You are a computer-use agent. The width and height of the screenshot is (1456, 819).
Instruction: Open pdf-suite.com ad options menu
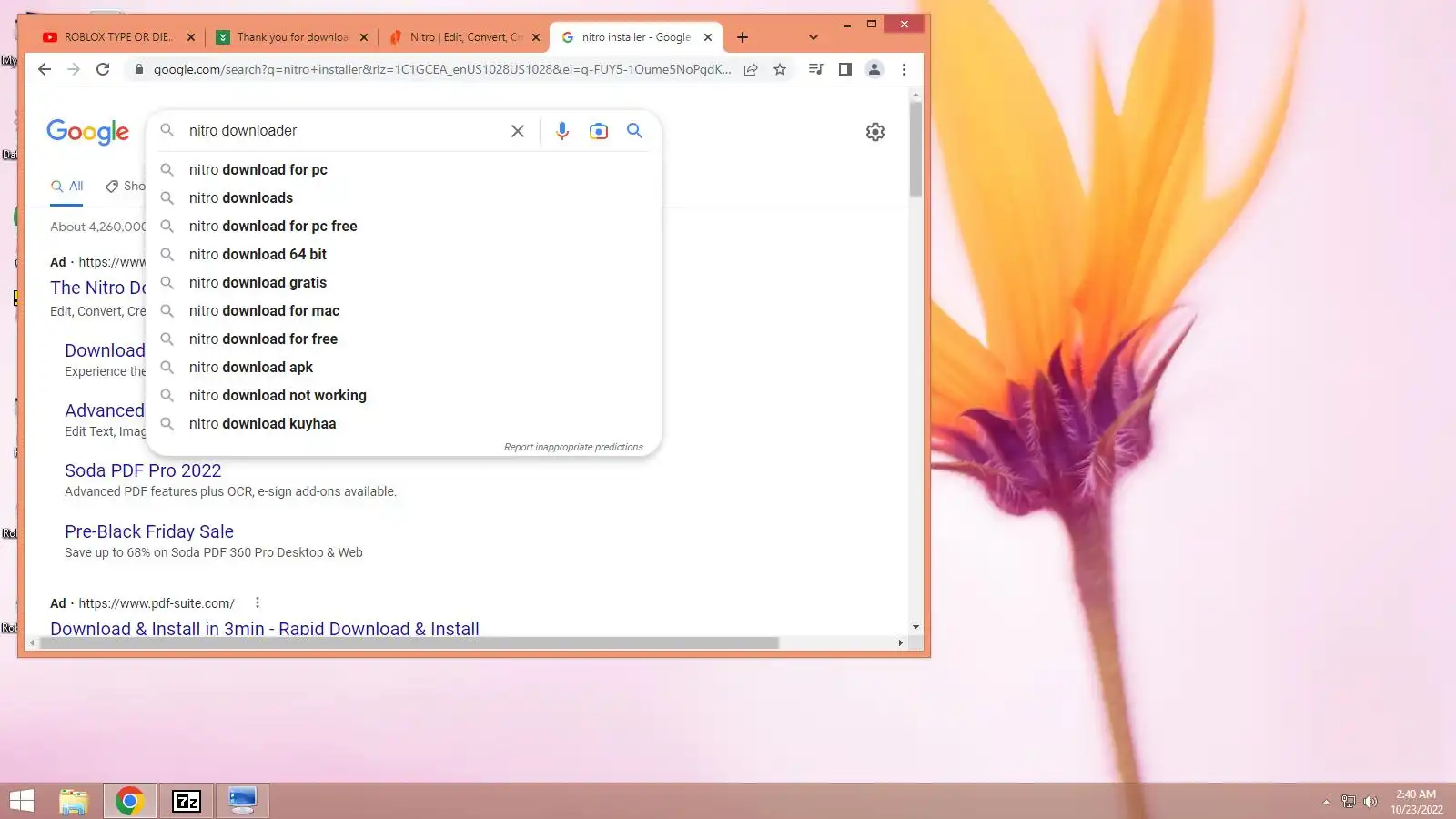(258, 602)
